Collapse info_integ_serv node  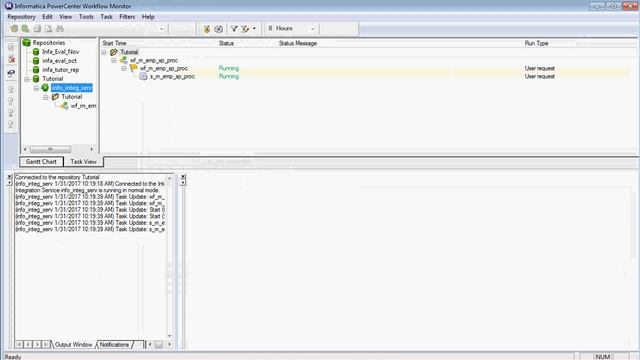(x=36, y=88)
